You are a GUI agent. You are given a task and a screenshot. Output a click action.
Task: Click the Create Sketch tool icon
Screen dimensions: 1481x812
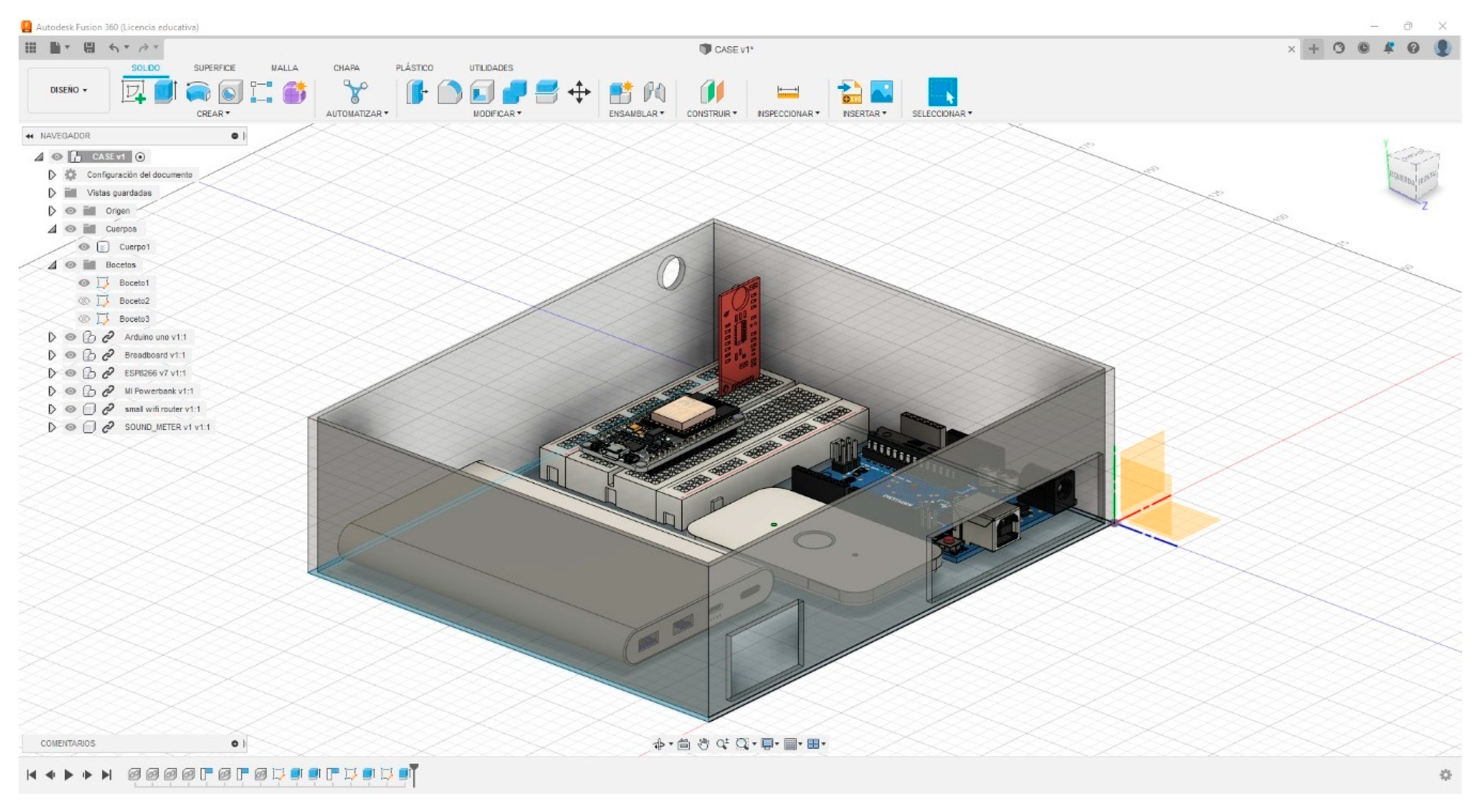(134, 92)
